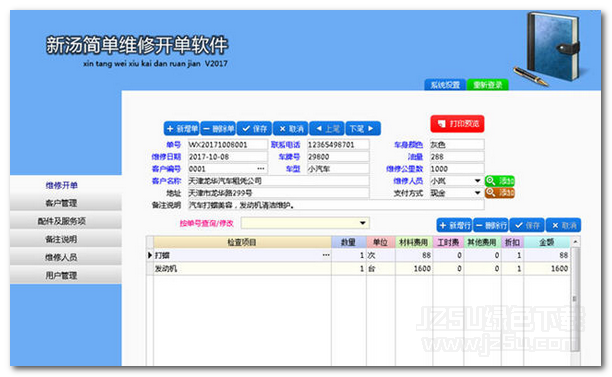Click the 其他费用 column header
The width and height of the screenshot is (612, 377).
point(482,242)
